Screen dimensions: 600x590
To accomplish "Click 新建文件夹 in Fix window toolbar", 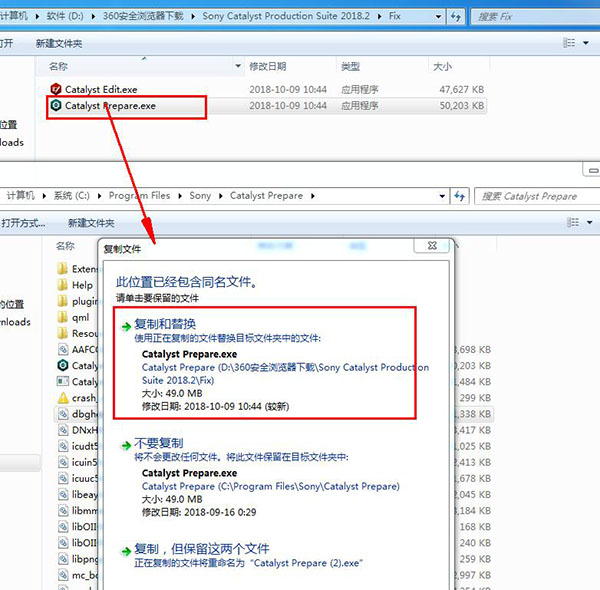I will 59,44.
